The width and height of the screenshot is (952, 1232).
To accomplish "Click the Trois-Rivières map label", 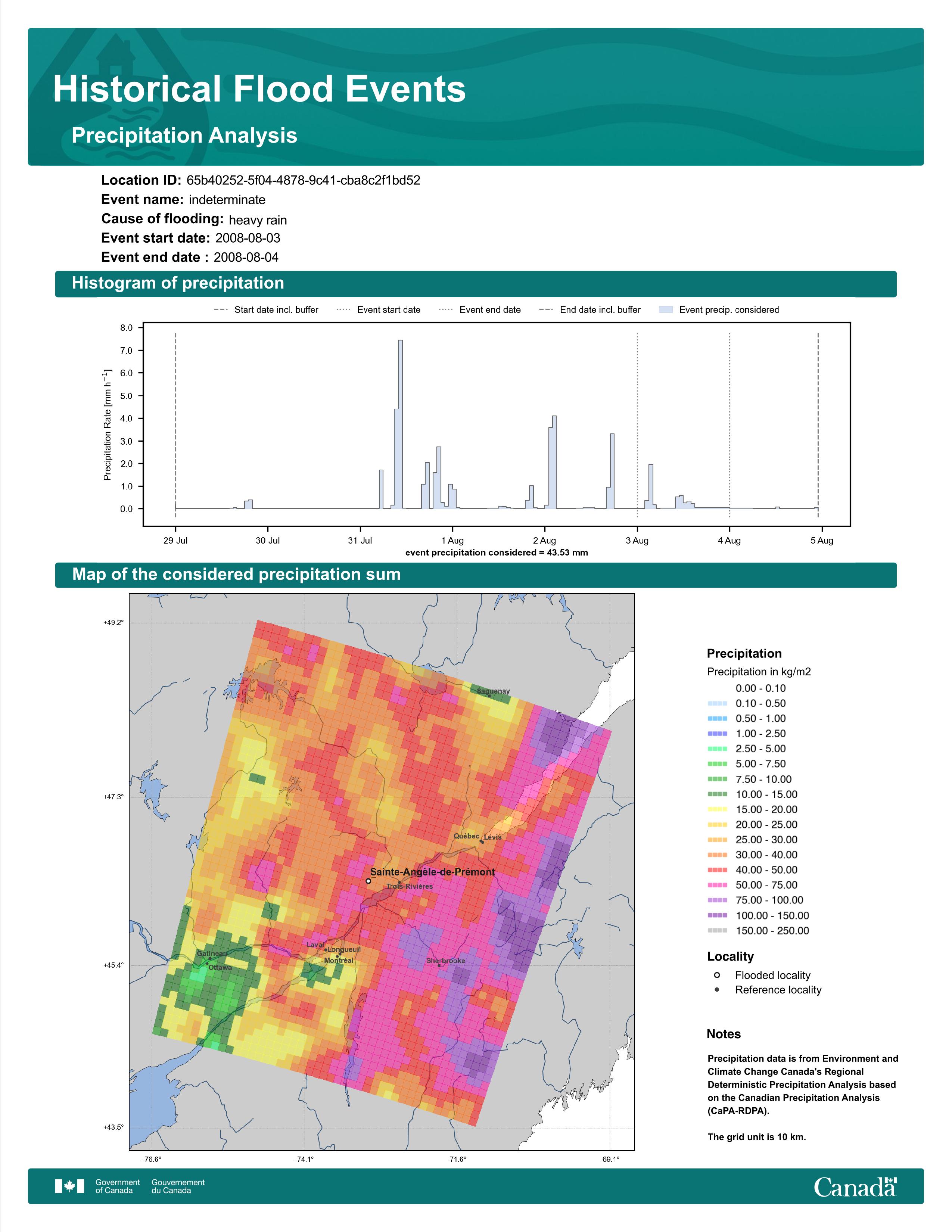I will (410, 886).
